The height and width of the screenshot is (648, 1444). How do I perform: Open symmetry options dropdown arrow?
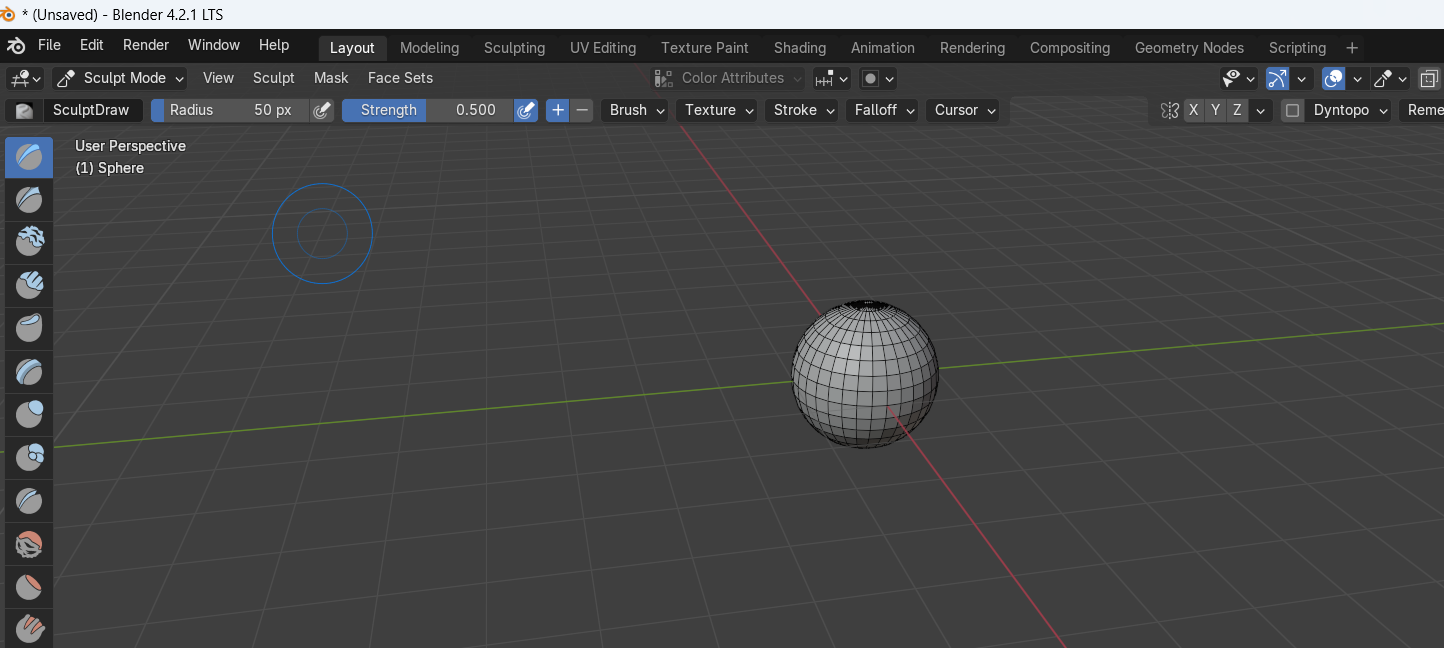1261,110
